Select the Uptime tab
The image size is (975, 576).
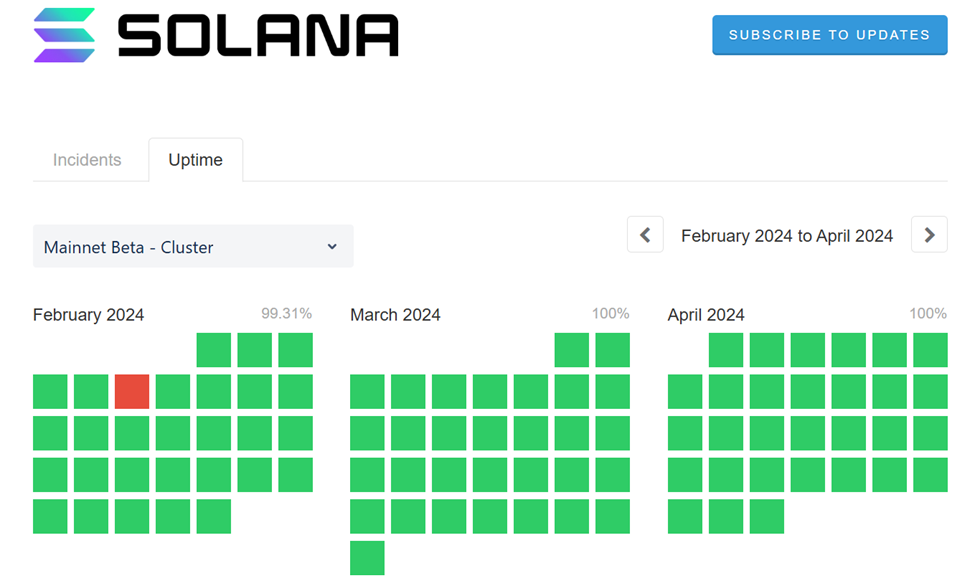click(195, 159)
